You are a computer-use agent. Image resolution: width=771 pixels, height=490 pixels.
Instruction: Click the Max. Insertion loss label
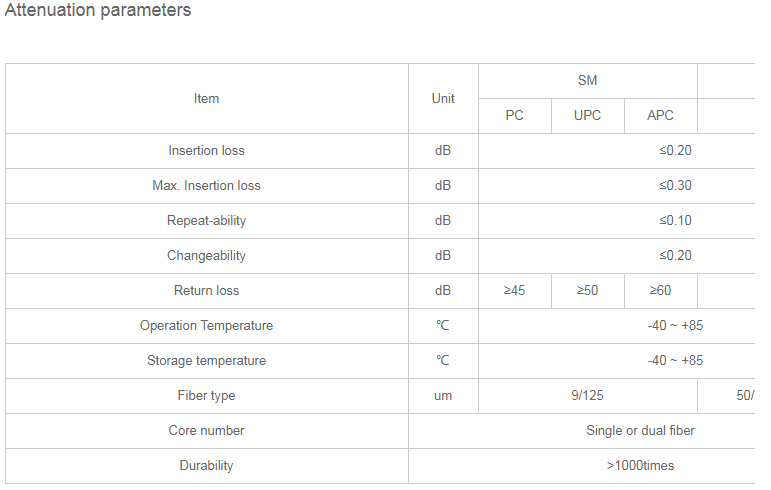[207, 185]
